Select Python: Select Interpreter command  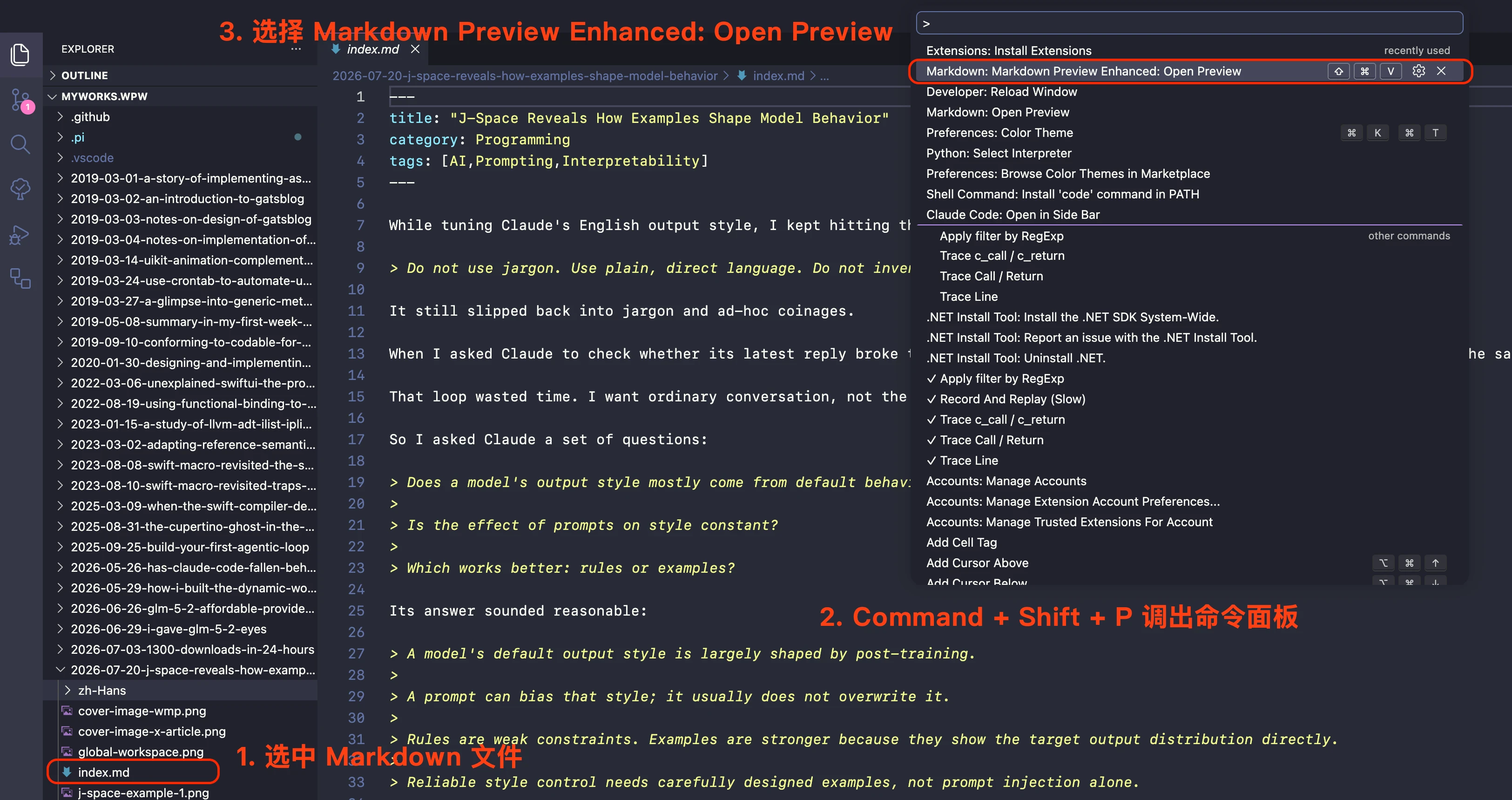click(1189, 153)
